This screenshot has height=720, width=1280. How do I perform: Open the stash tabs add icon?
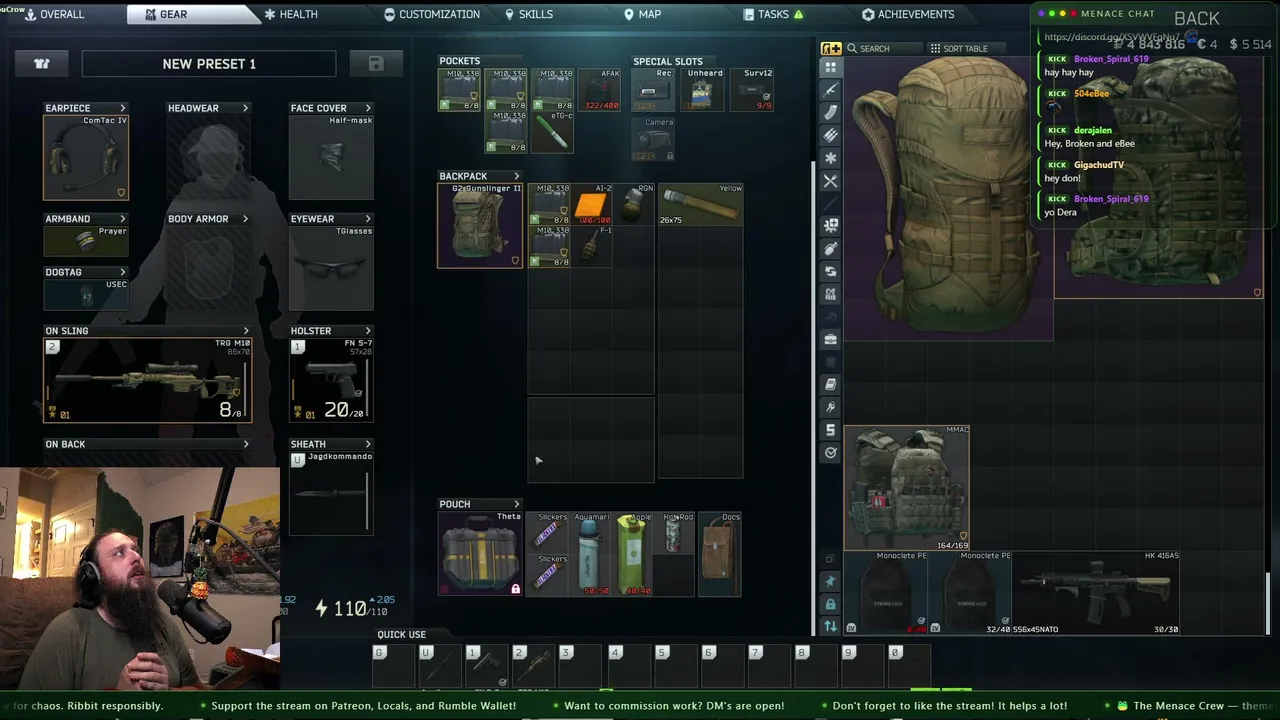click(831, 48)
